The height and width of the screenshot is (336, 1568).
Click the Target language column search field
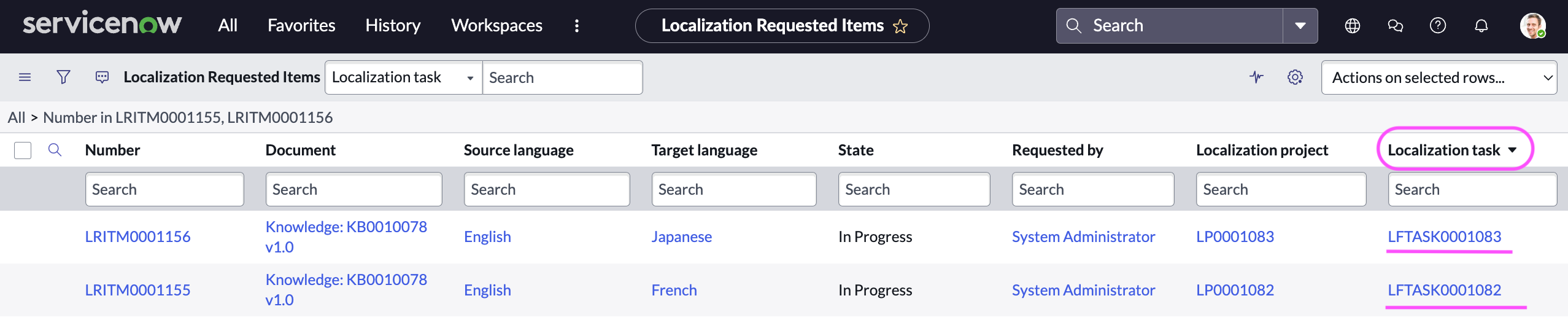(733, 189)
